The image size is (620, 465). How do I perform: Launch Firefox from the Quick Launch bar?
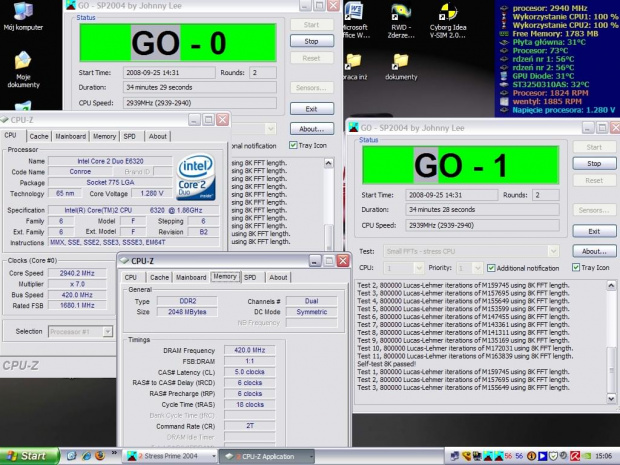(x=100, y=456)
